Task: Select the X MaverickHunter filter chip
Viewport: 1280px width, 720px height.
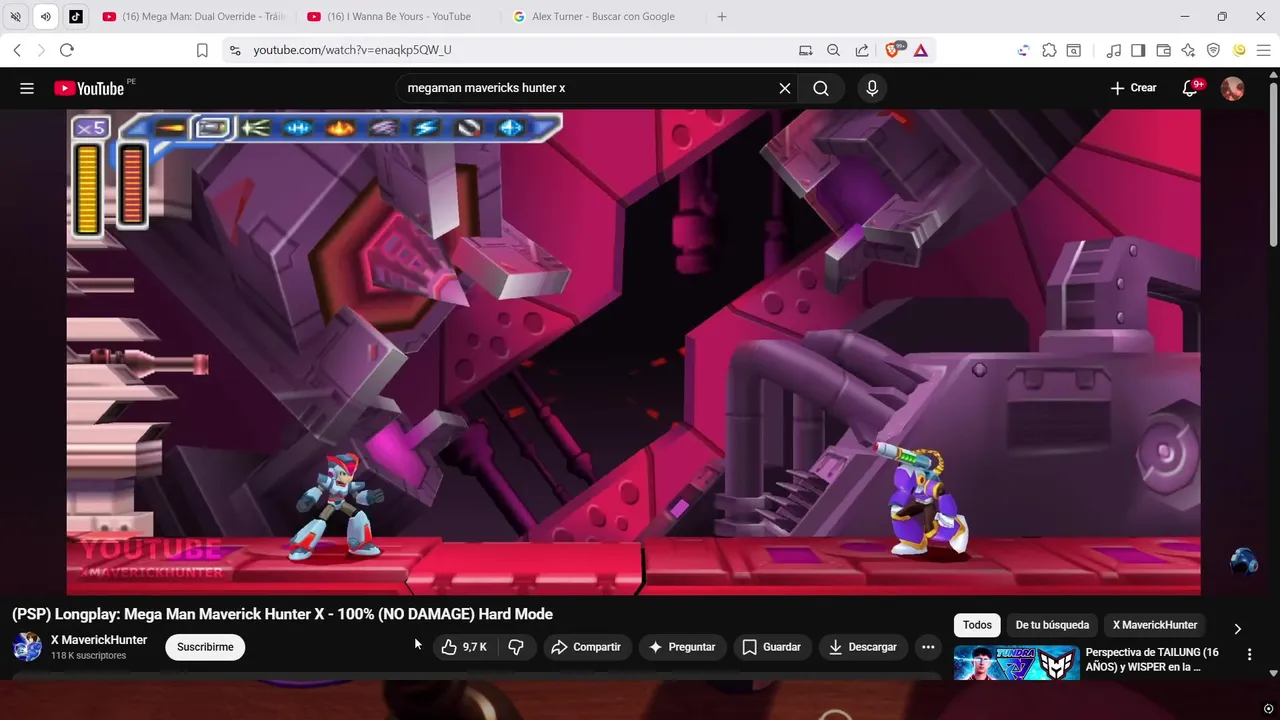Action: tap(1155, 625)
